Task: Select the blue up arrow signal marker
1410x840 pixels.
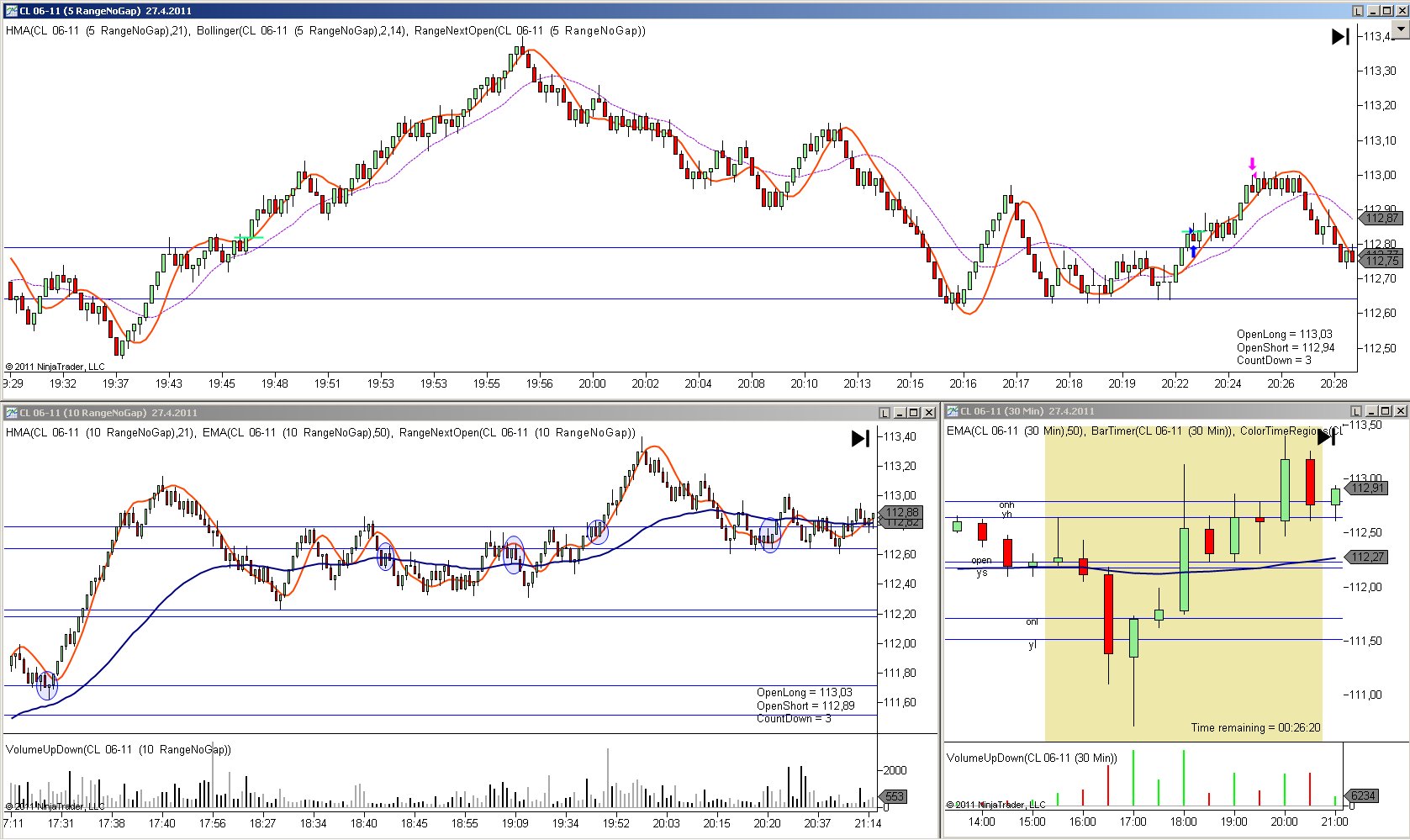Action: click(x=1193, y=251)
